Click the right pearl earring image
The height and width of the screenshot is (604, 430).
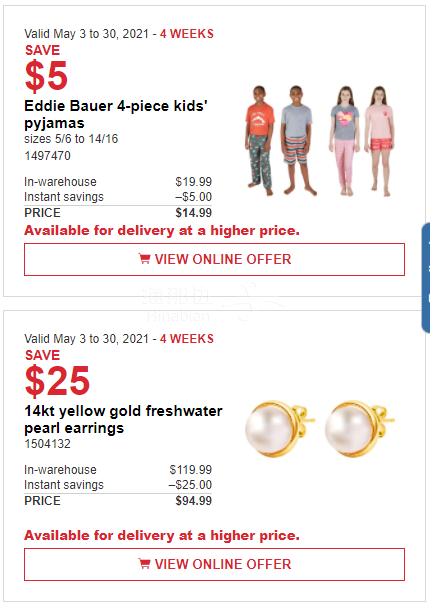pos(359,428)
